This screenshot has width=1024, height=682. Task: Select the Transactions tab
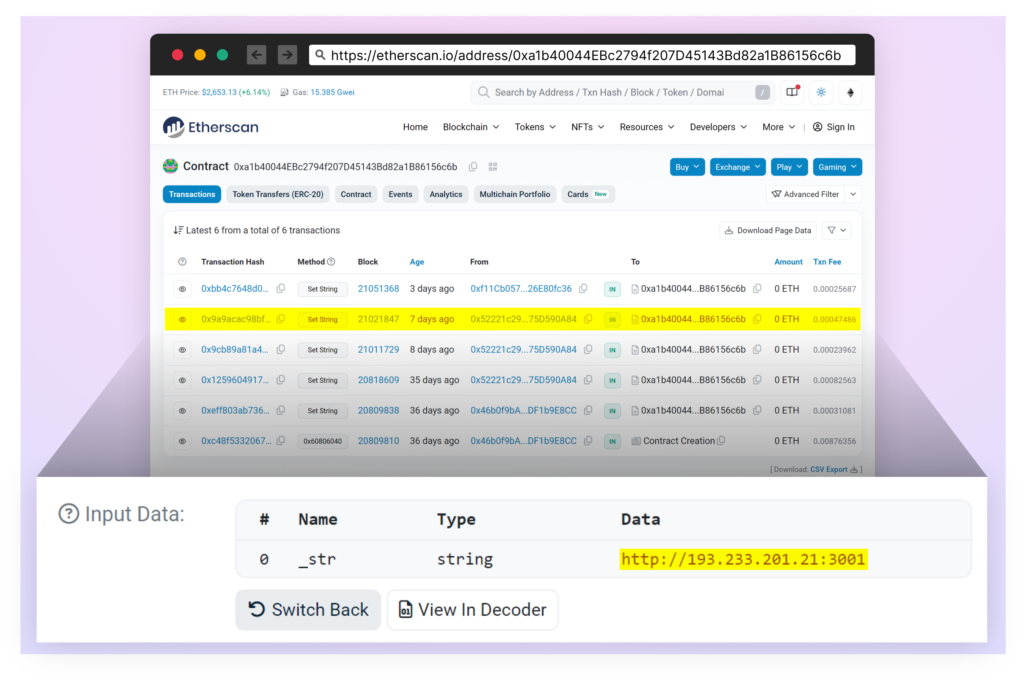coord(192,194)
